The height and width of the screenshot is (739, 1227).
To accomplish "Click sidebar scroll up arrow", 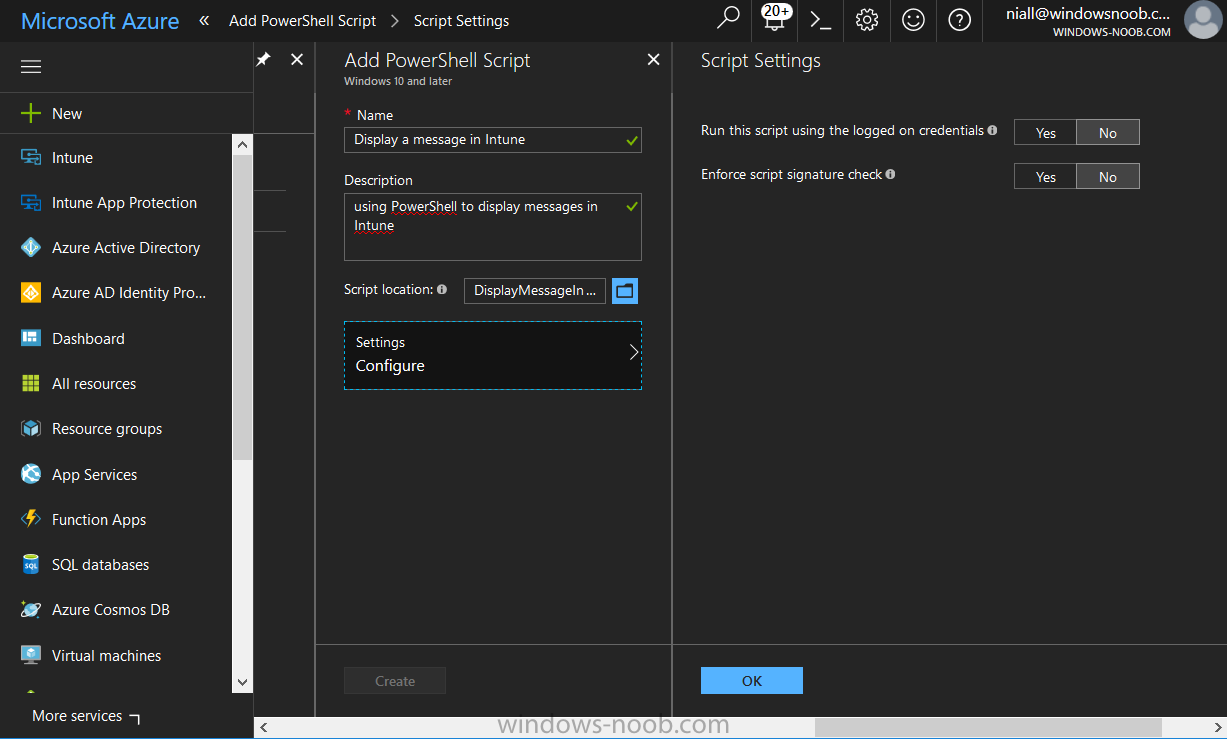I will (x=243, y=145).
